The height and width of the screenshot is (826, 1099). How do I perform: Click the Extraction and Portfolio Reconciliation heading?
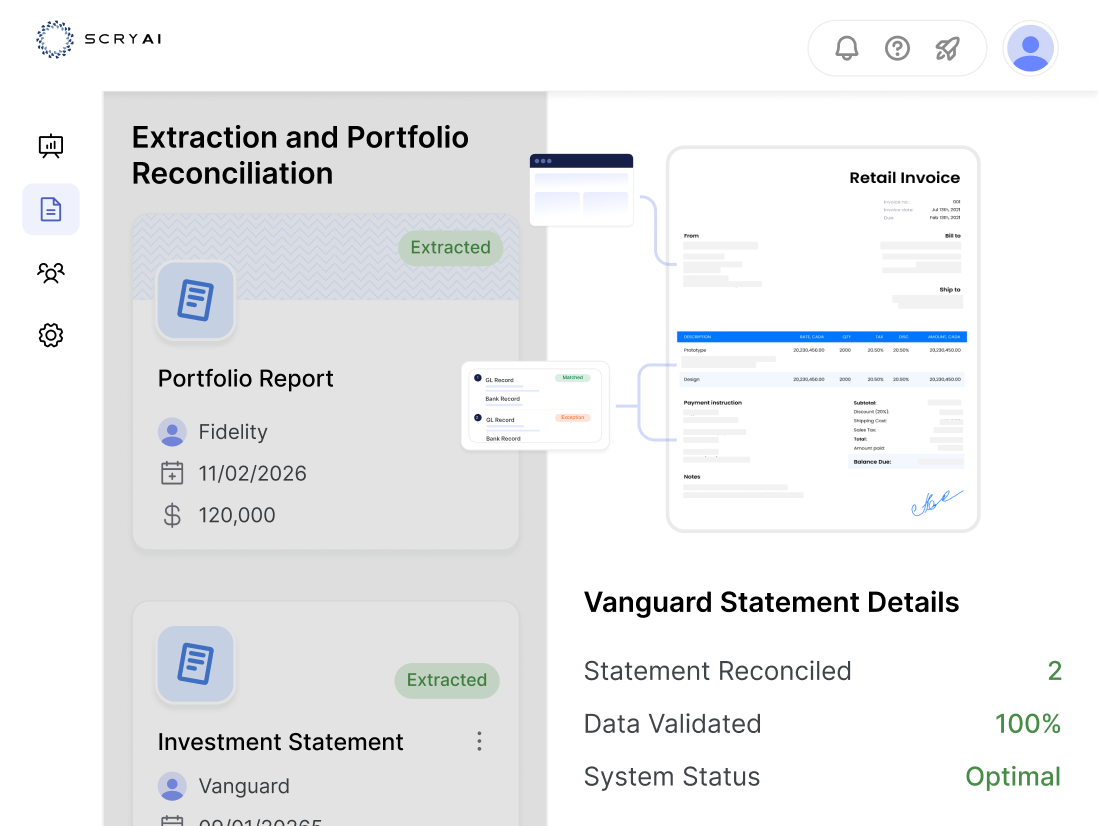point(300,156)
